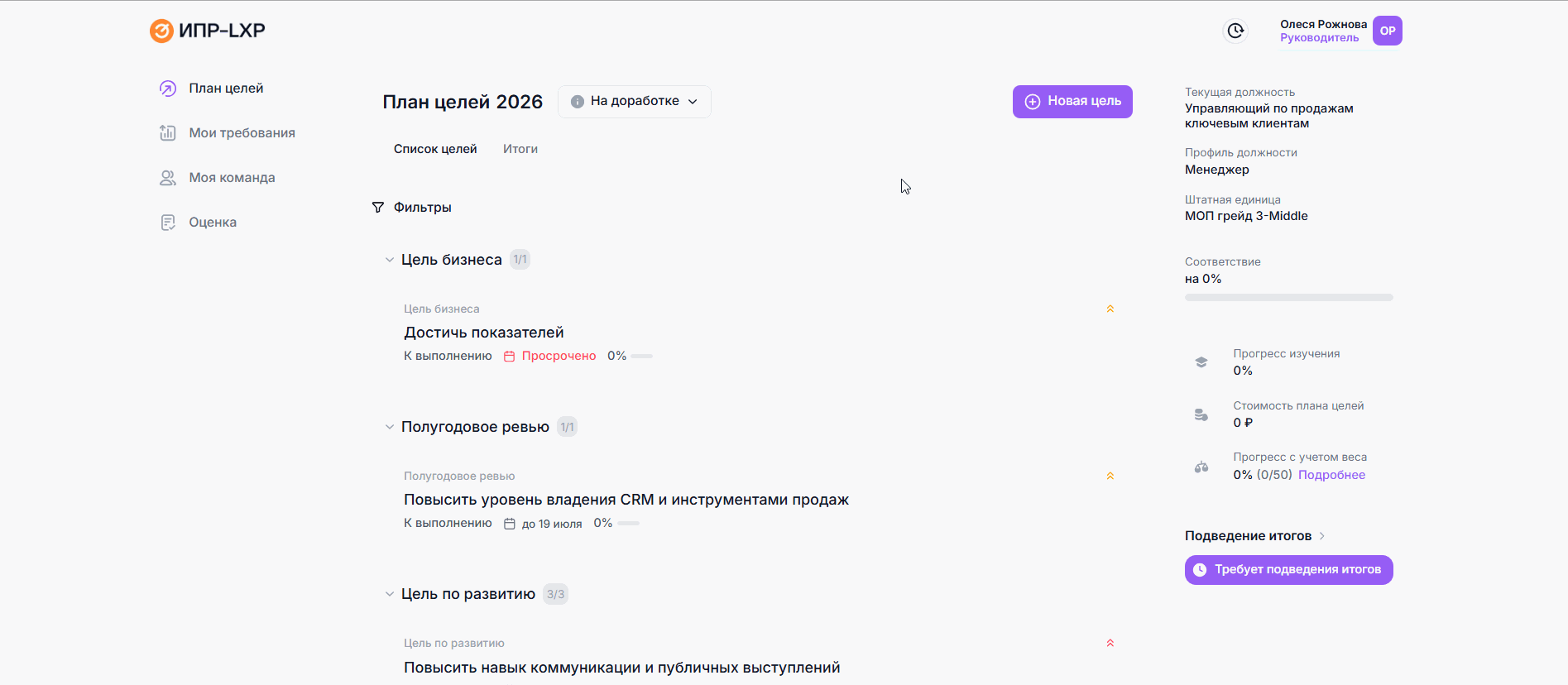Open План целей sidebar icon
Viewport: 1568px width, 685px height.
(x=168, y=89)
